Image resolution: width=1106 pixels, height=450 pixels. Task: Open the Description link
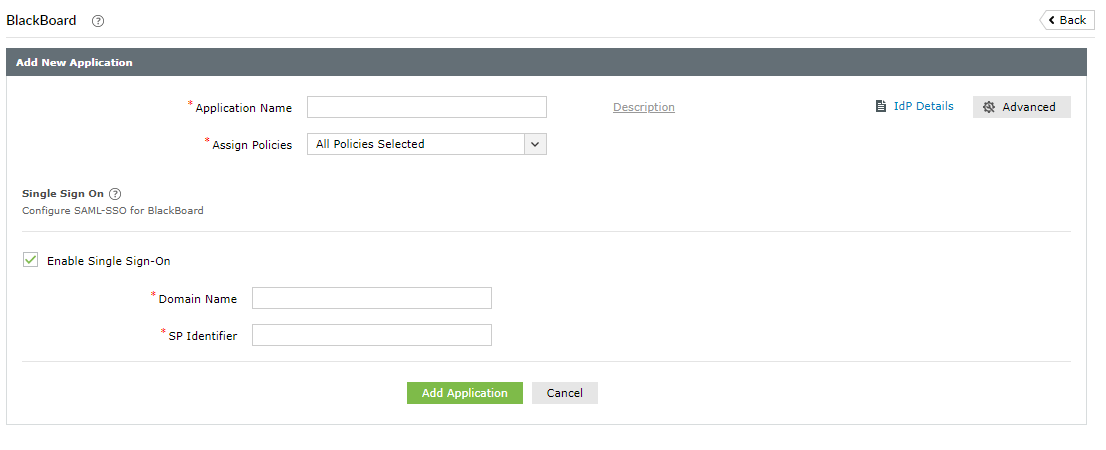(643, 107)
